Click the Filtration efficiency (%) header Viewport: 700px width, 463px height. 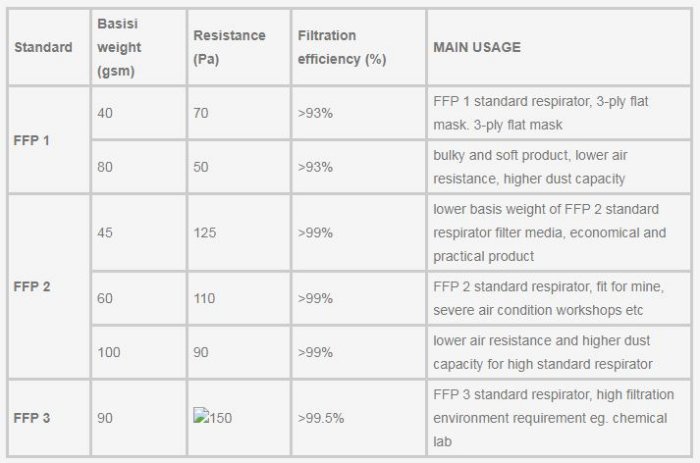coord(342,48)
